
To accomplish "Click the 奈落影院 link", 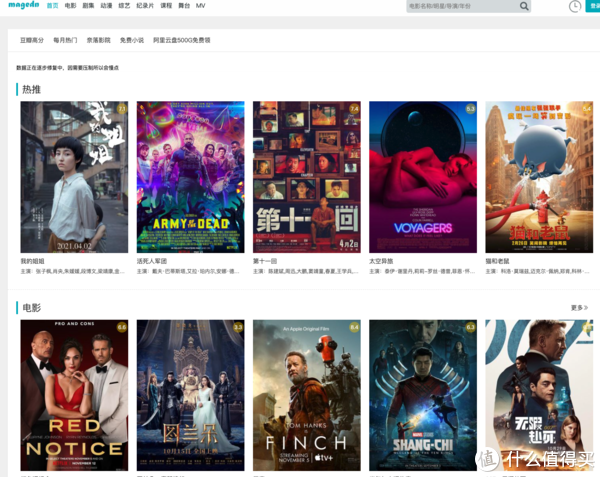I will pos(98,40).
